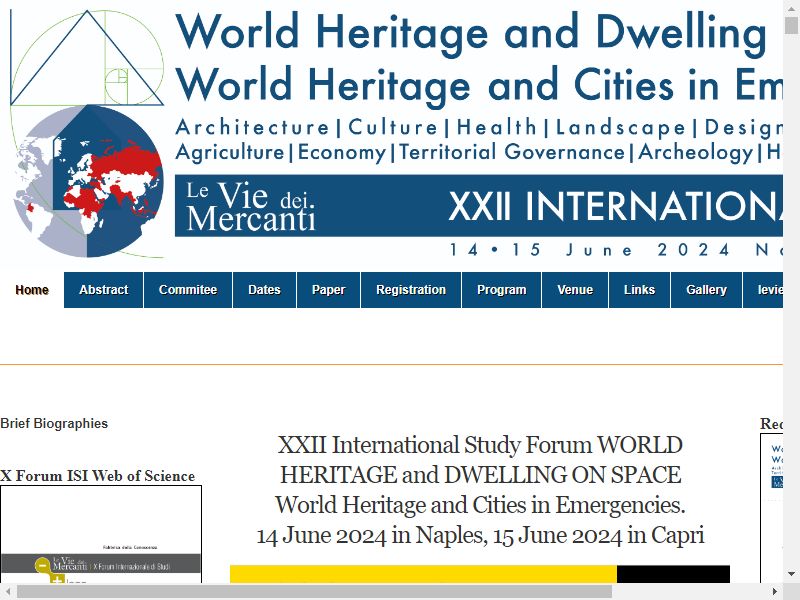Click the Brief Biographies link
This screenshot has width=800, height=600.
(54, 423)
